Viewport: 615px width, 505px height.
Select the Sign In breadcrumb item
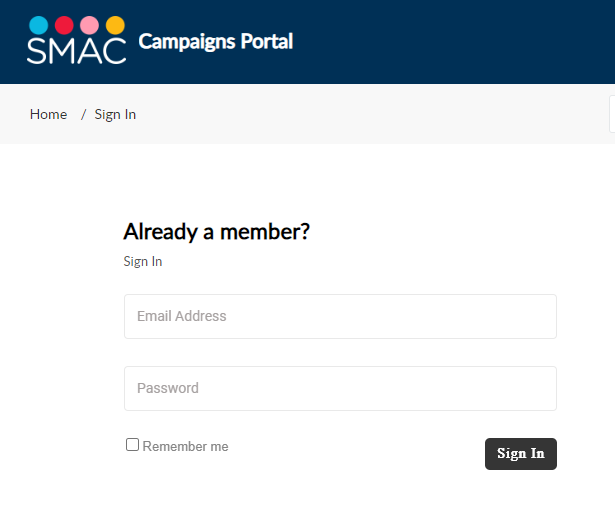click(115, 114)
